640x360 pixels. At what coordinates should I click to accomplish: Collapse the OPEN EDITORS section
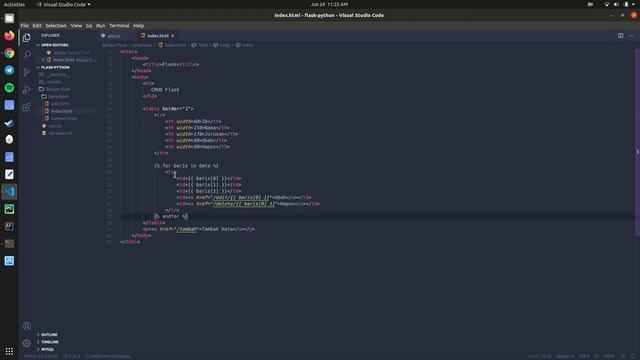click(x=54, y=45)
